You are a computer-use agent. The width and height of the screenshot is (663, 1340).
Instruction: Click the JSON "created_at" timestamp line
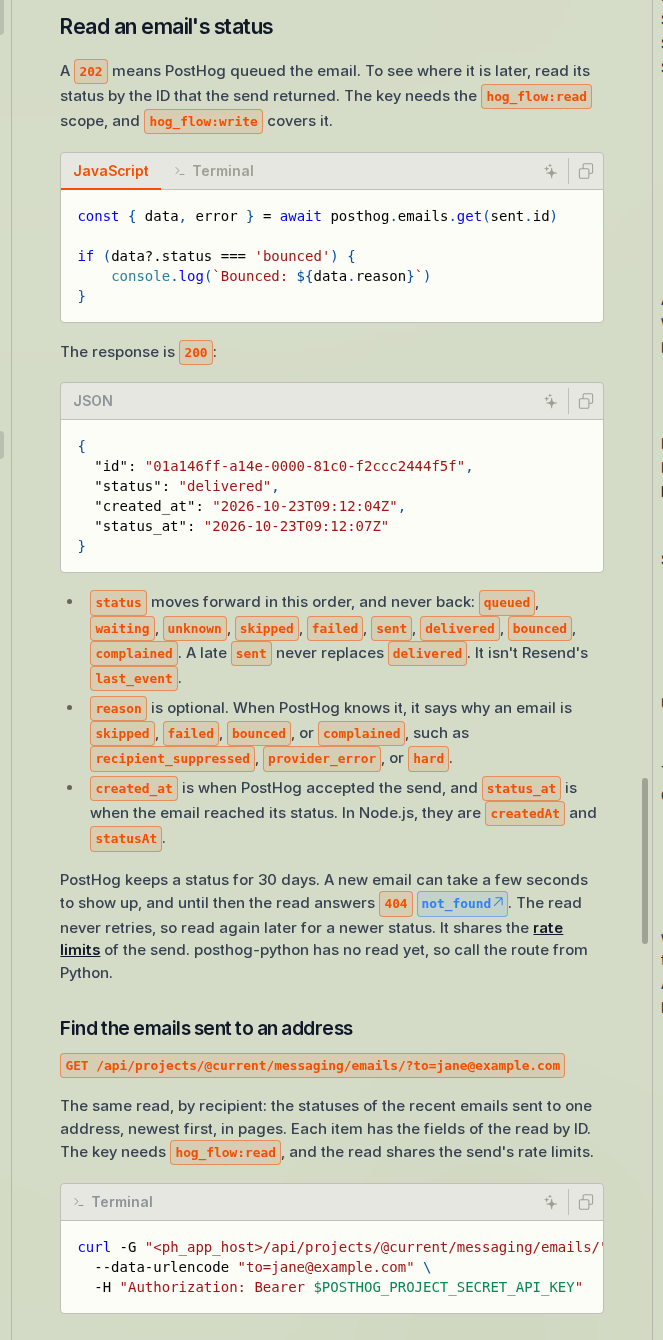[249, 506]
